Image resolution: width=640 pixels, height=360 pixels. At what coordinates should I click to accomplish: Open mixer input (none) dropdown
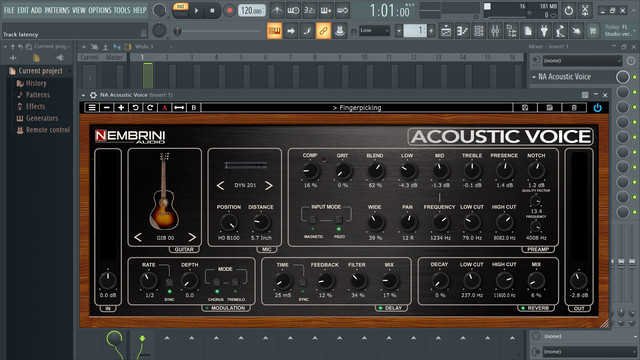(x=582, y=61)
